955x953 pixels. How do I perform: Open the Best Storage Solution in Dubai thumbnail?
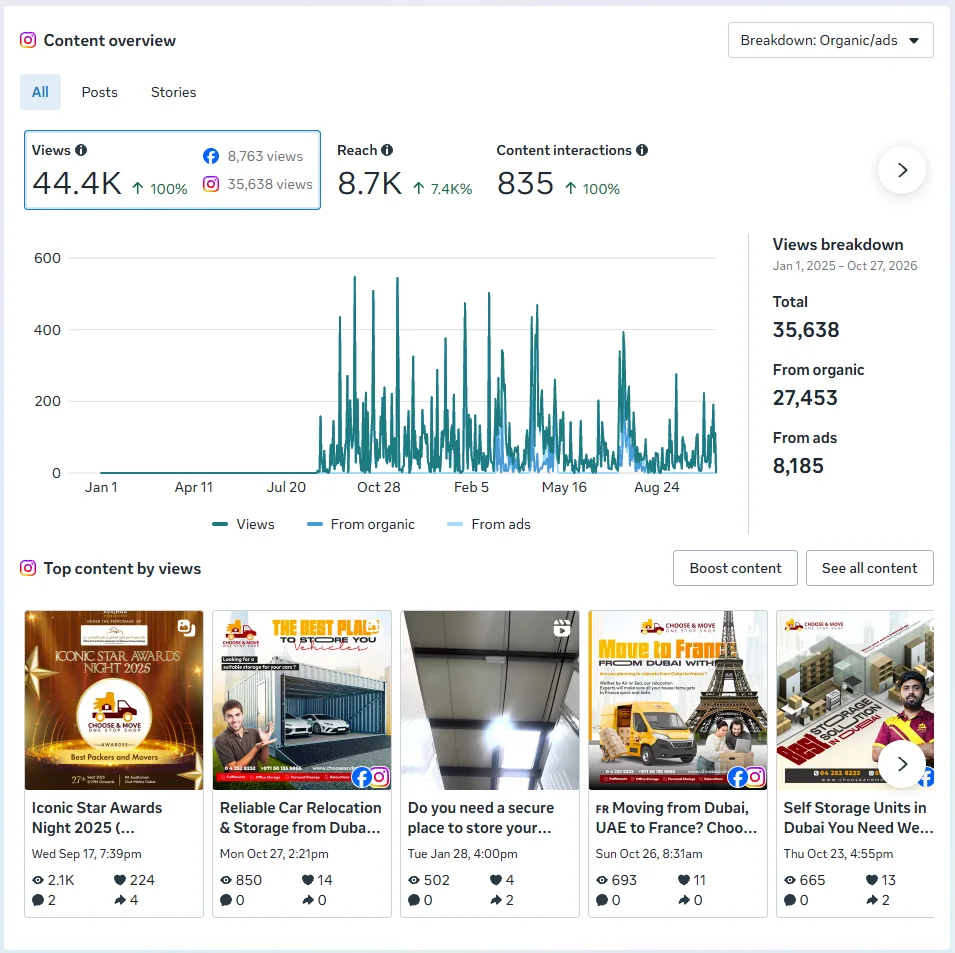tap(855, 700)
